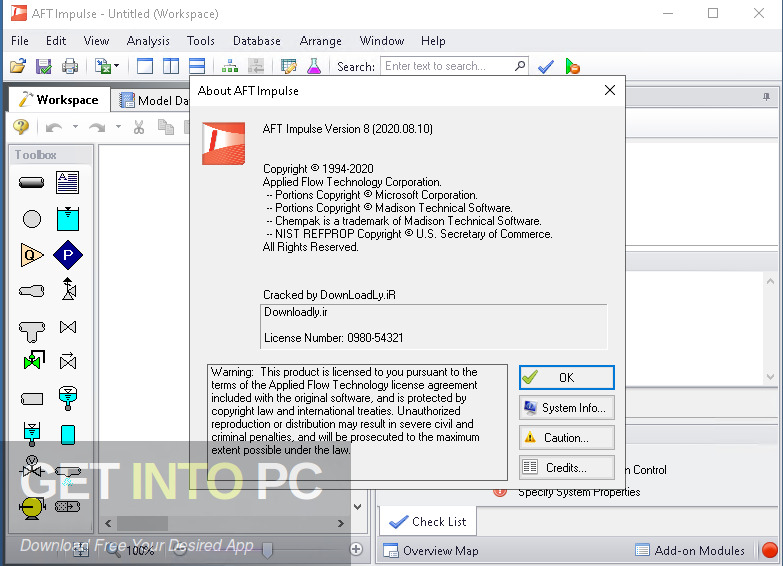783x566 pixels.
Task: Open the Check List tab
Action: coord(427,522)
